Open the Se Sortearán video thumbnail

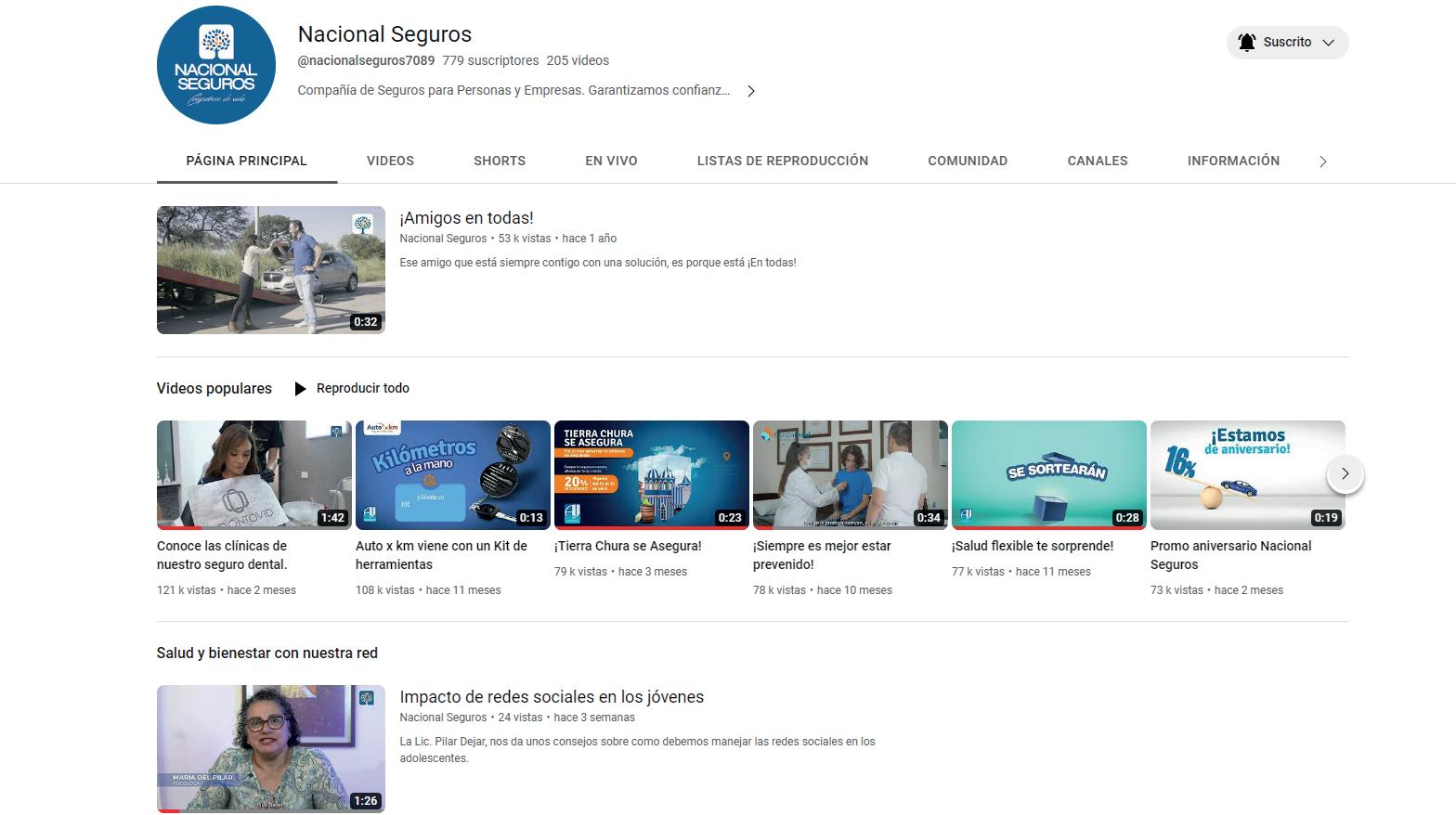(1049, 475)
